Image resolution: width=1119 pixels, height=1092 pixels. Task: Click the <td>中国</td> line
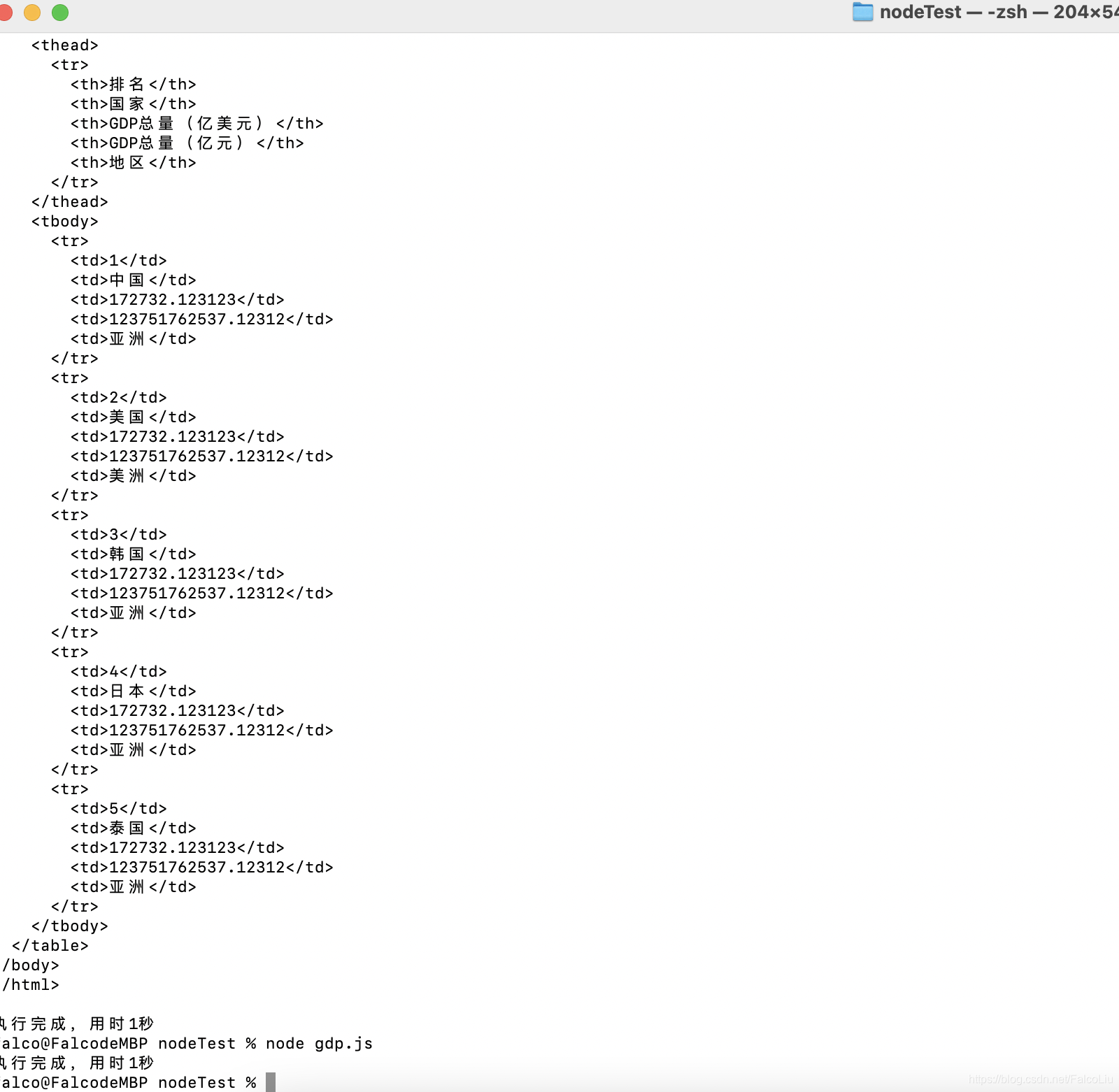[133, 280]
